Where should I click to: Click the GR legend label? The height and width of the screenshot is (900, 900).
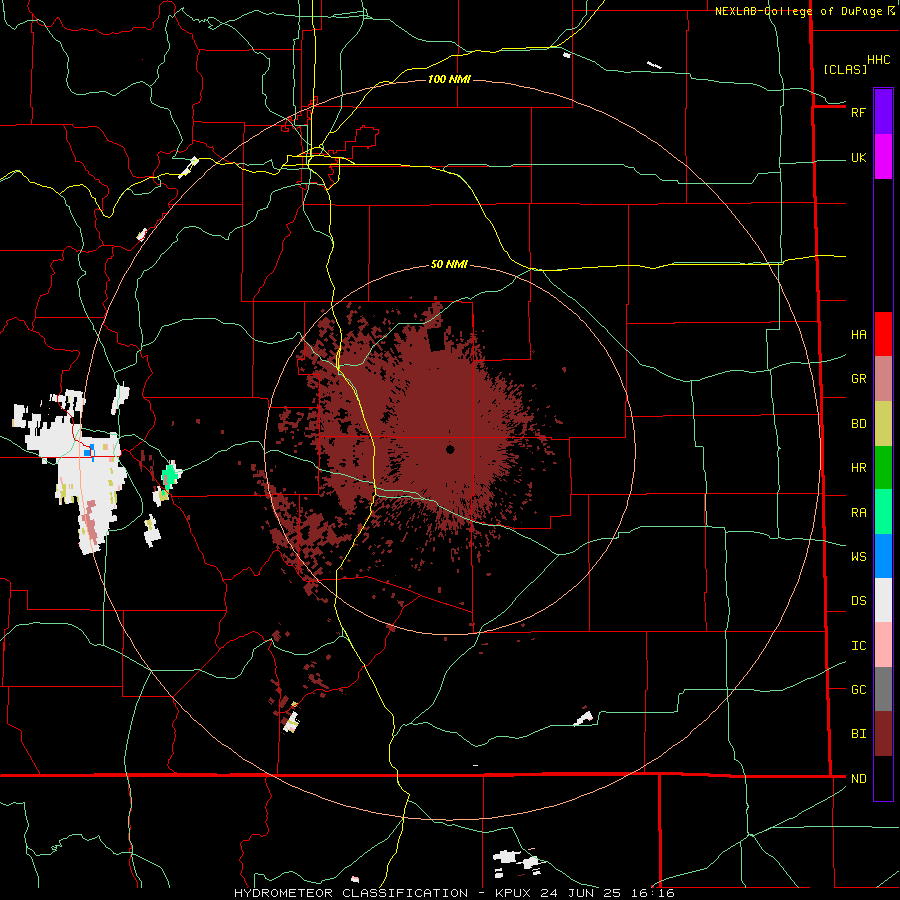pos(858,379)
